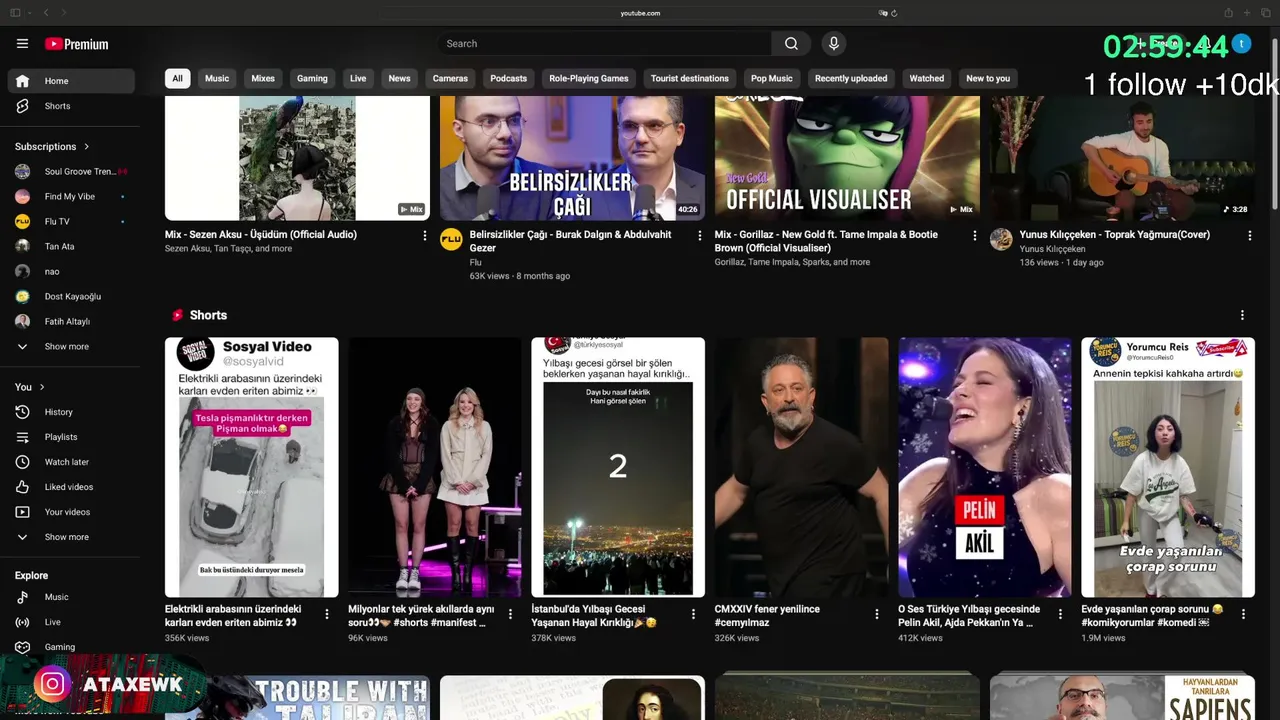Open Yunus Kılıççeken Toprak Yağmura title

pyautogui.click(x=1115, y=235)
